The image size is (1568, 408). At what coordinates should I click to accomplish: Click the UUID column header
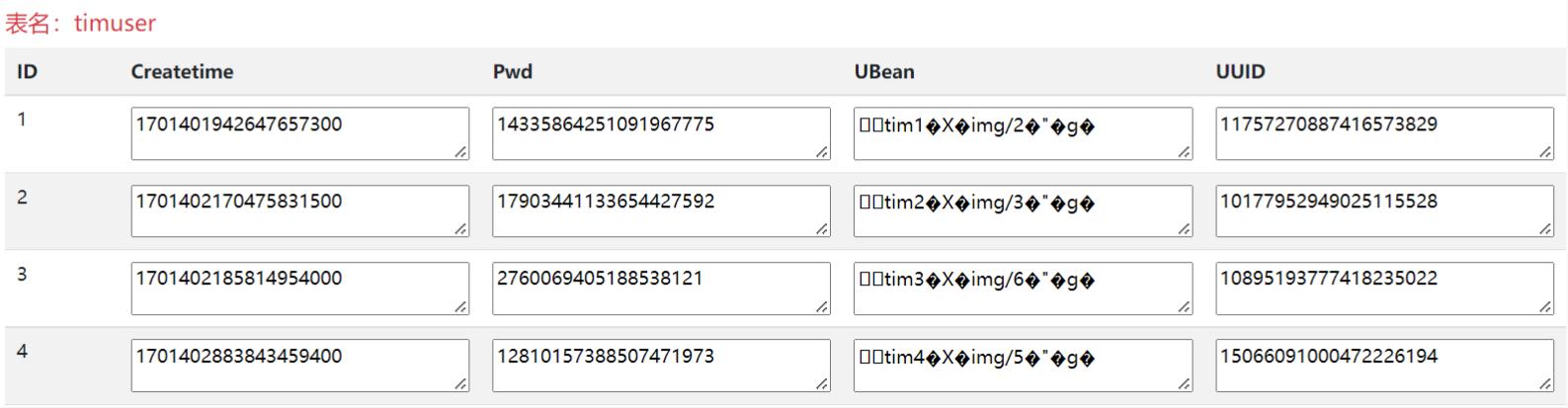(1240, 72)
